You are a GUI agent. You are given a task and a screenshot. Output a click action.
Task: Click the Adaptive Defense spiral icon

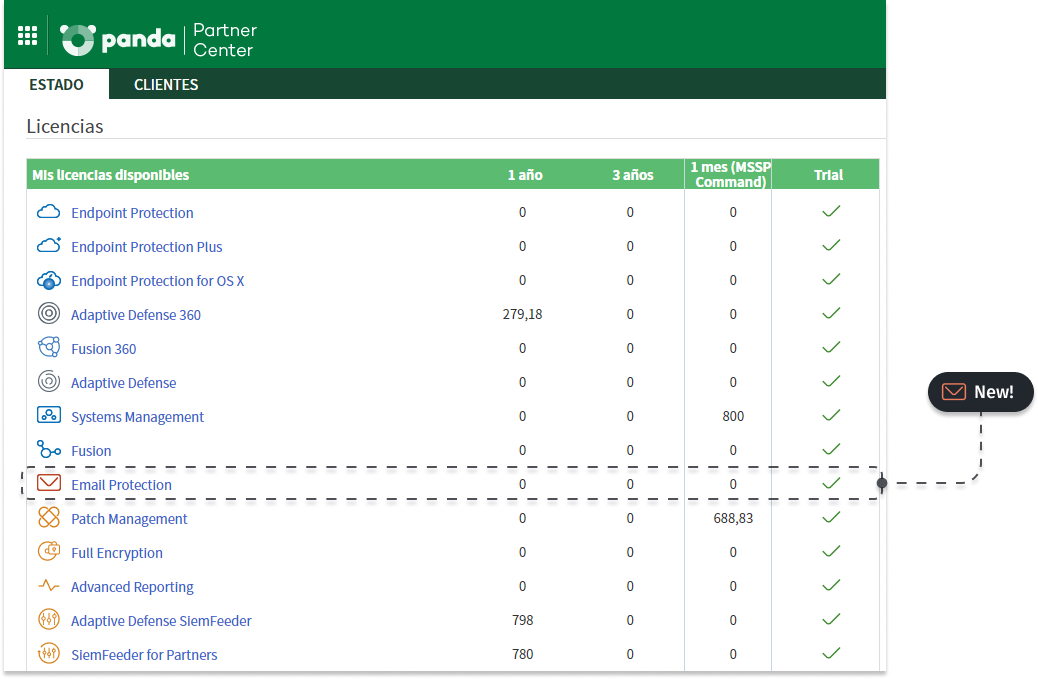point(48,382)
